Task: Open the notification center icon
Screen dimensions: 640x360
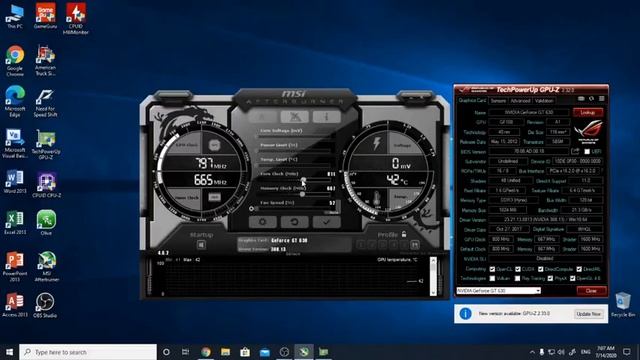Action: tap(627, 352)
